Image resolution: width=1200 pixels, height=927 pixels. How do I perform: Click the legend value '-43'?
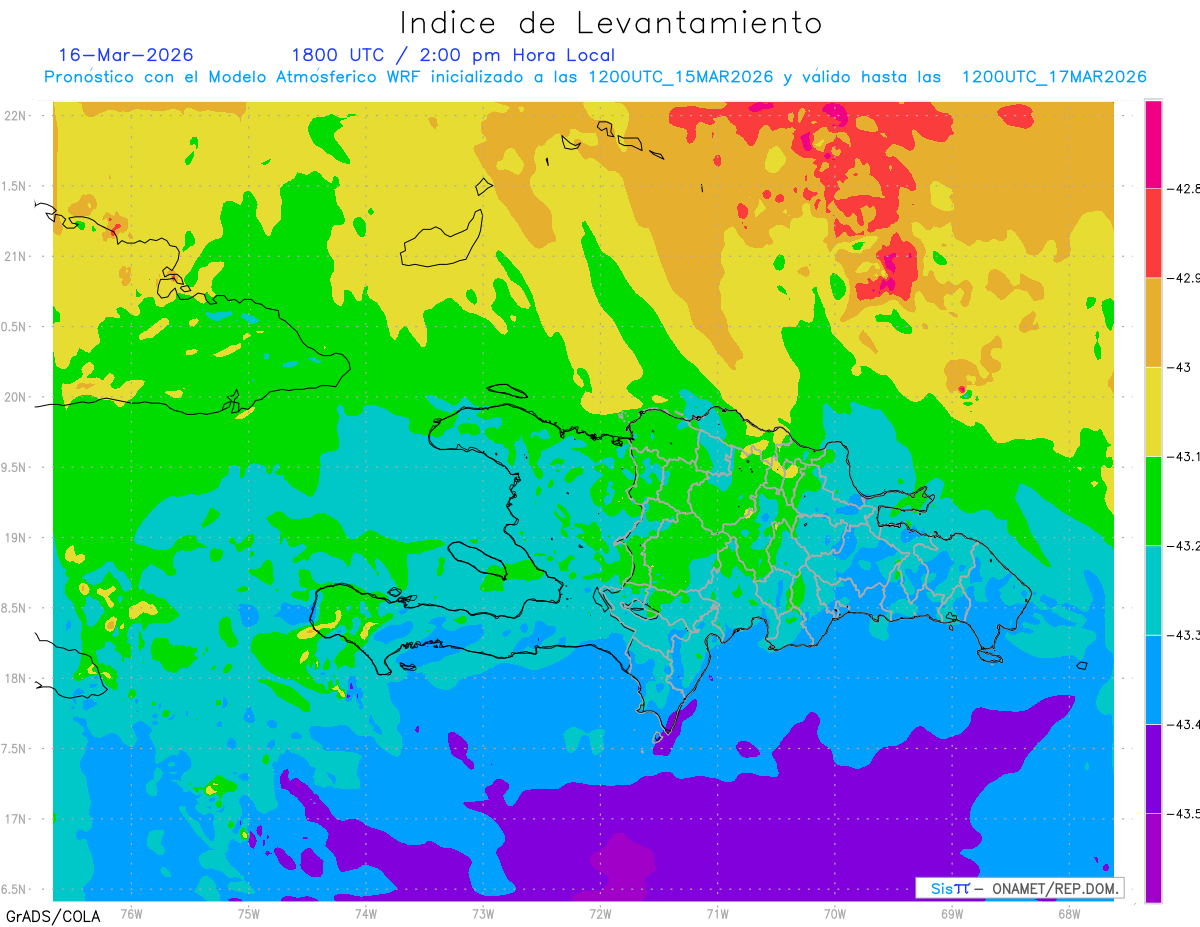click(1180, 367)
